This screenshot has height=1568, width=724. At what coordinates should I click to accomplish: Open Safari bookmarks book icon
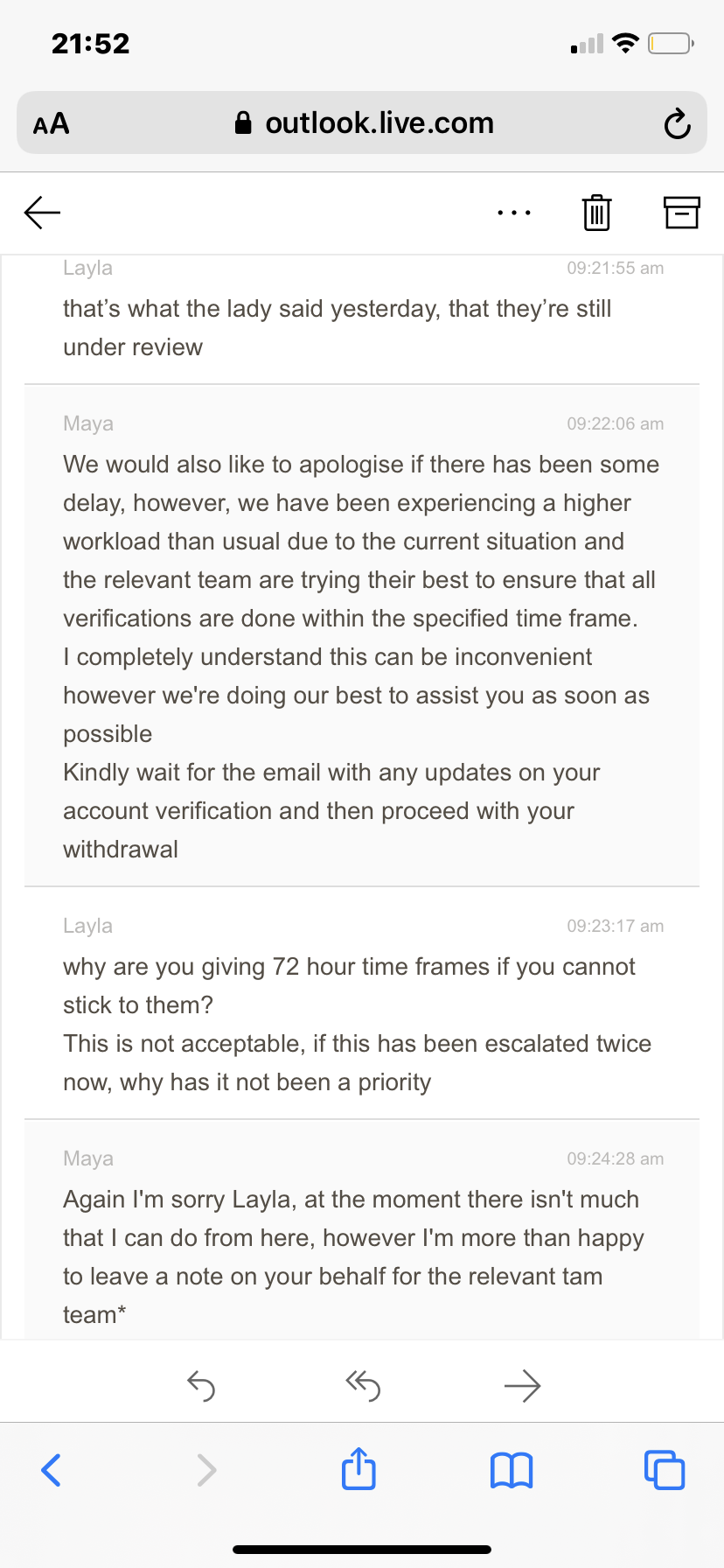pos(512,1470)
